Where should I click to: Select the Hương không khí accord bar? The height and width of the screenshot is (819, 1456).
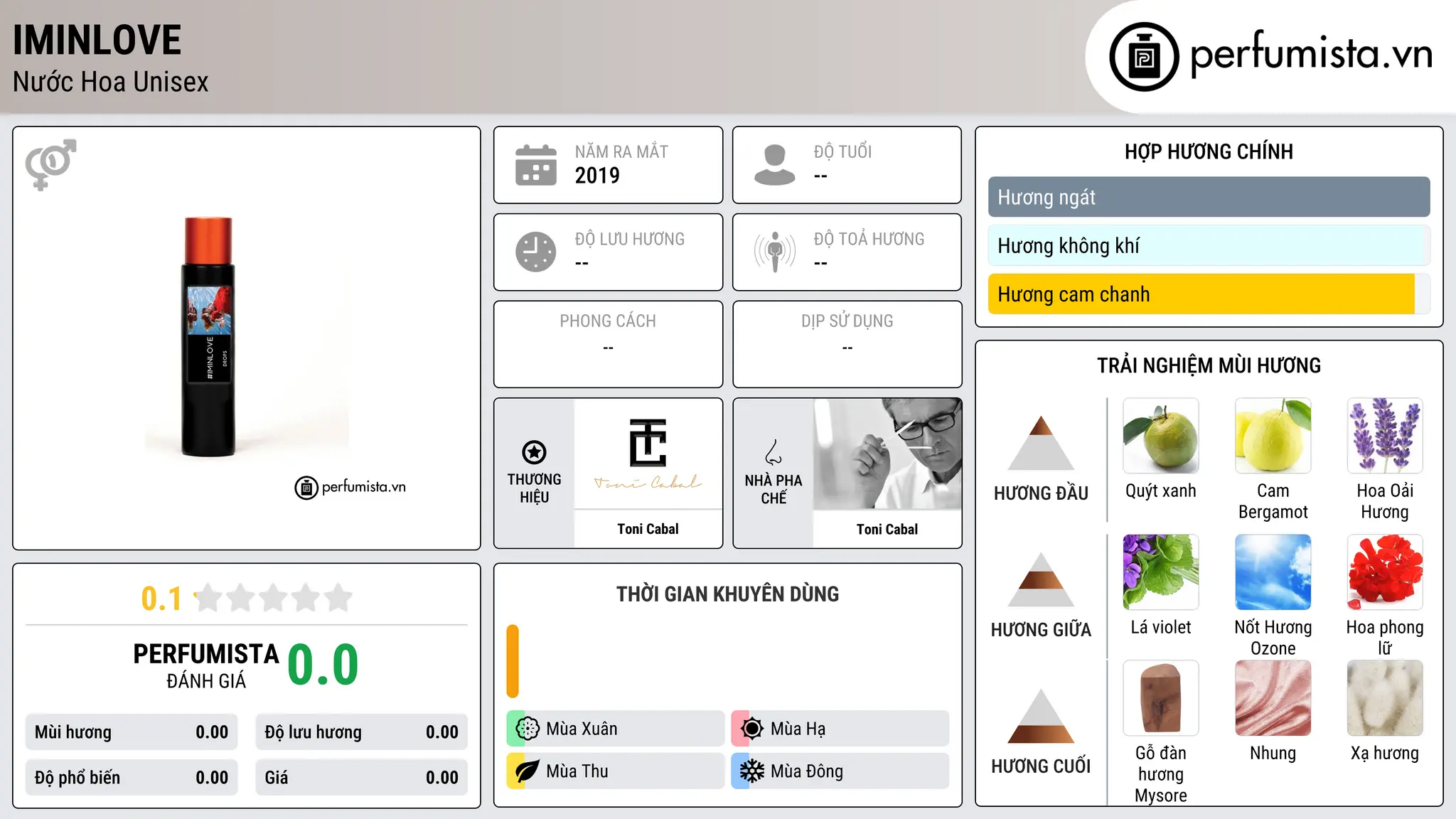(1209, 245)
